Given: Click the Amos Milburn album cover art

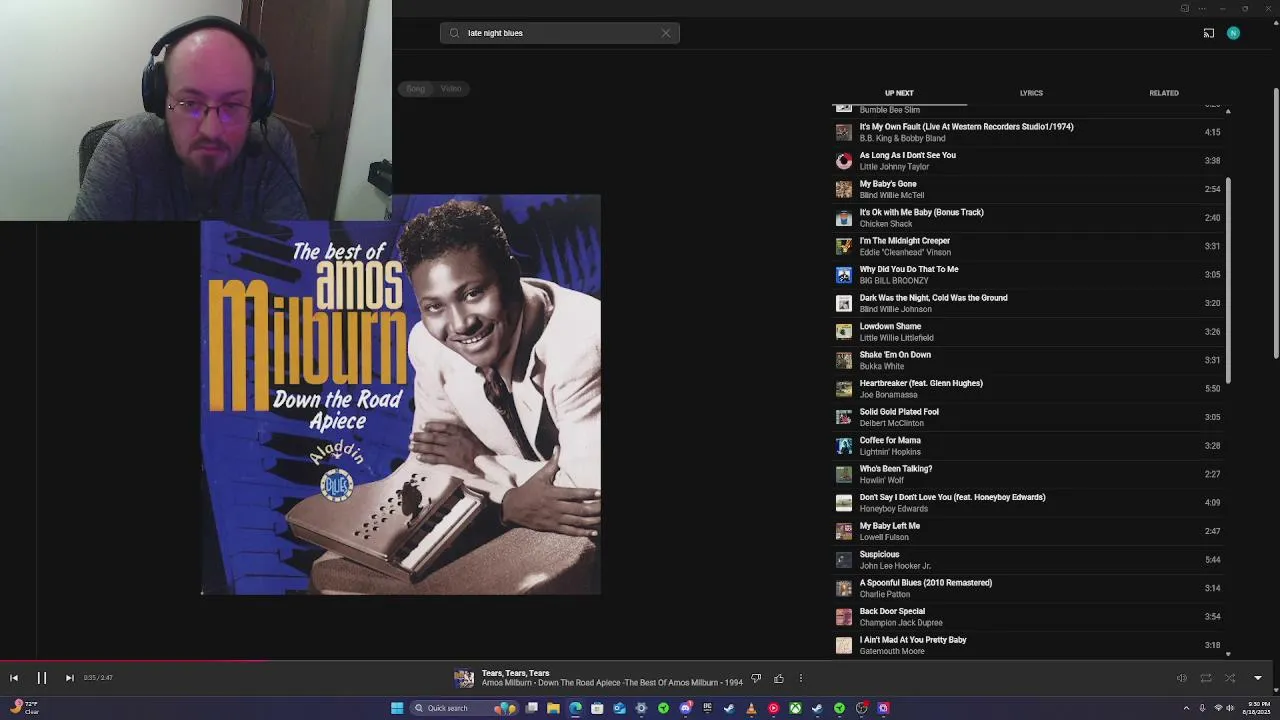Looking at the screenshot, I should coord(400,395).
